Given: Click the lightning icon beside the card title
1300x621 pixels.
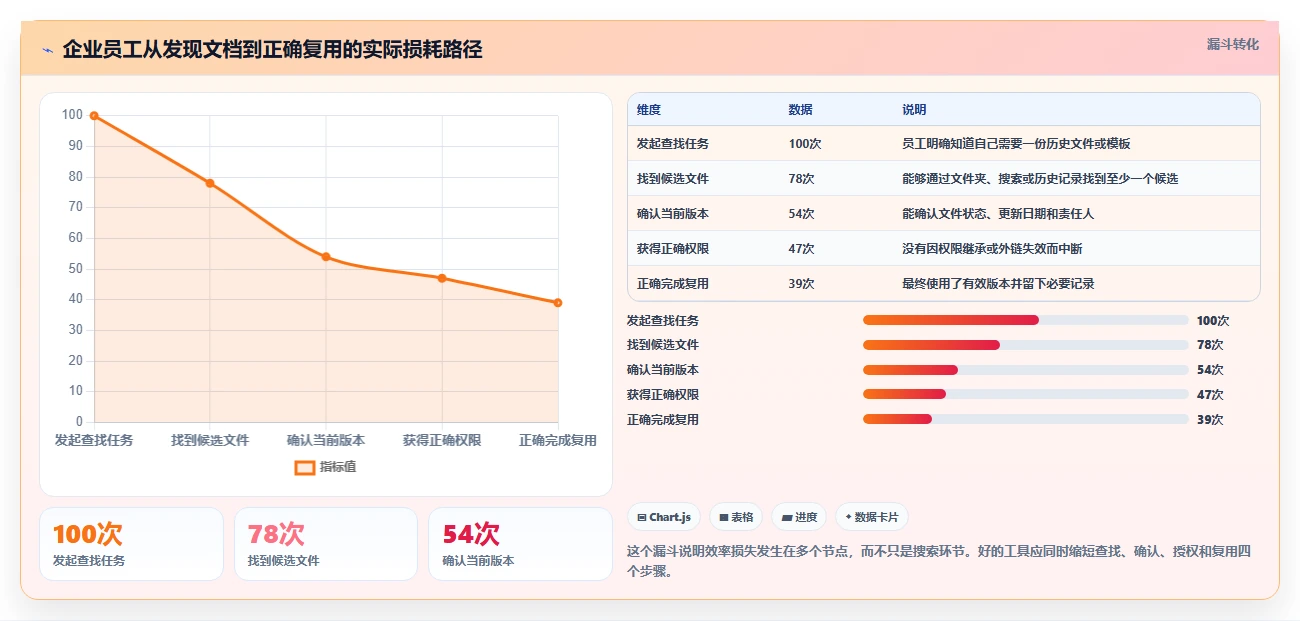Looking at the screenshot, I should (47, 50).
